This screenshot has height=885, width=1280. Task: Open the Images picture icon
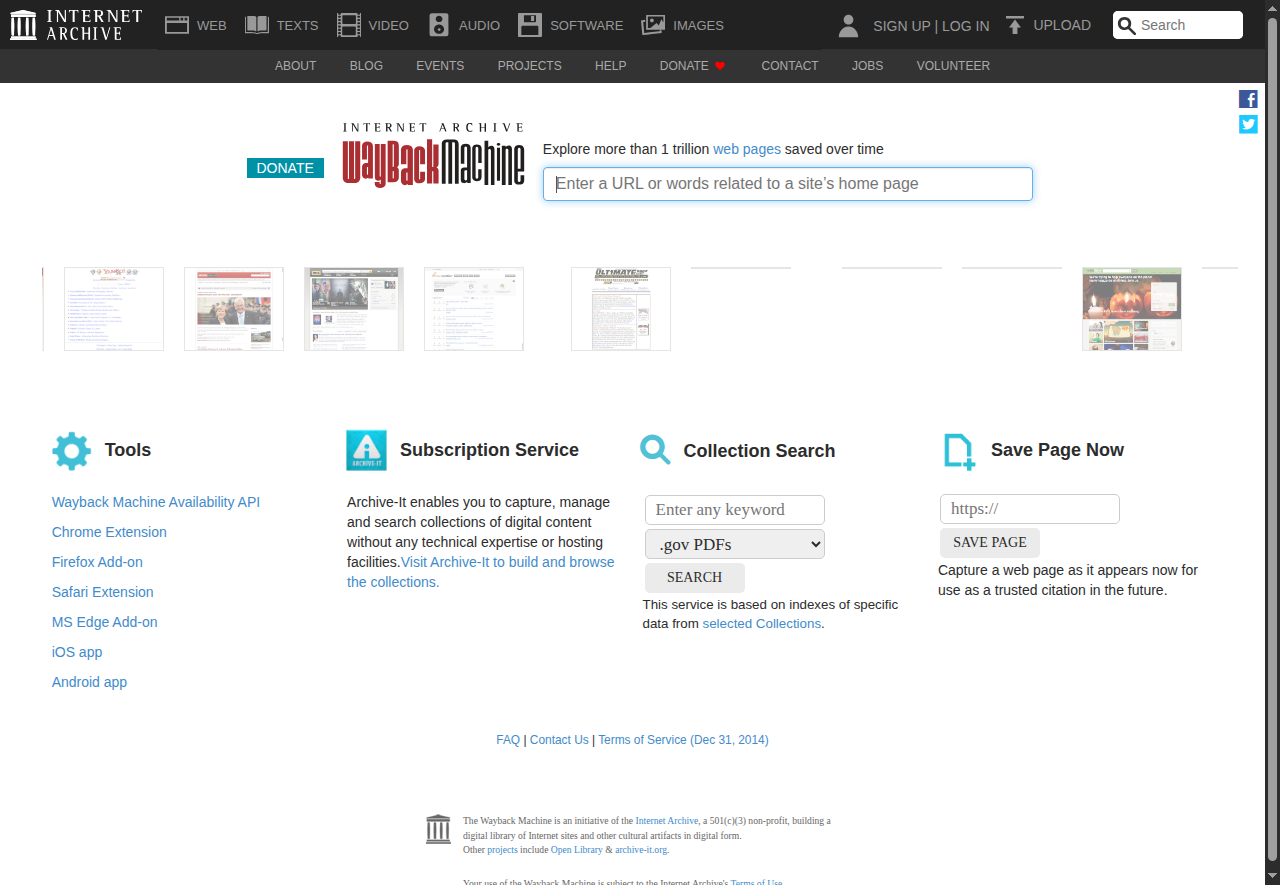tap(653, 25)
